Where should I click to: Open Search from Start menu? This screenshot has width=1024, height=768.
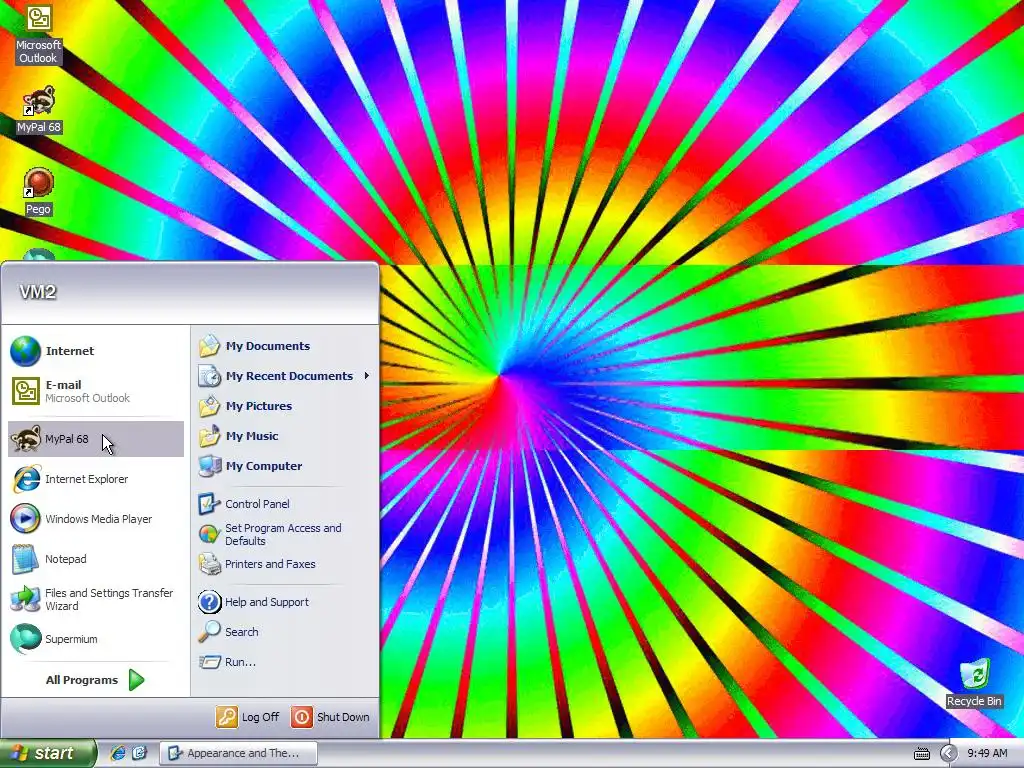(x=285, y=632)
